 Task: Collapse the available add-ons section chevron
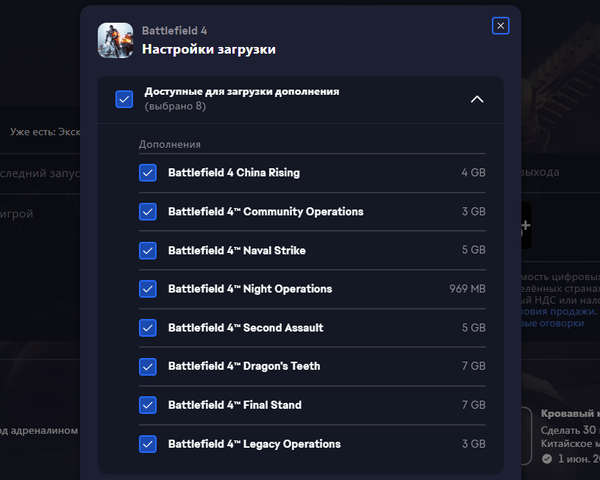point(477,100)
